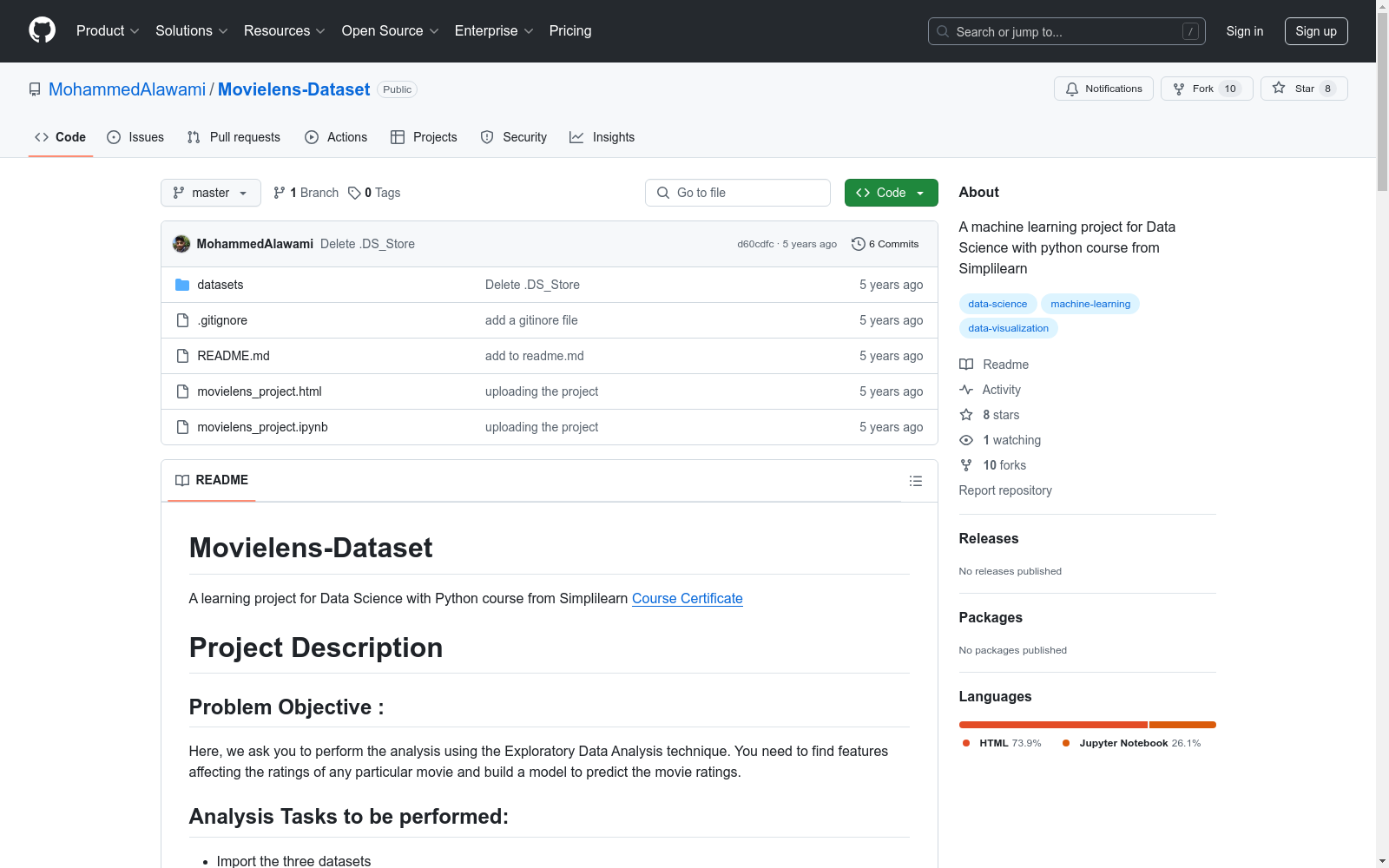Open commit d60cdfc hash link

(x=755, y=244)
